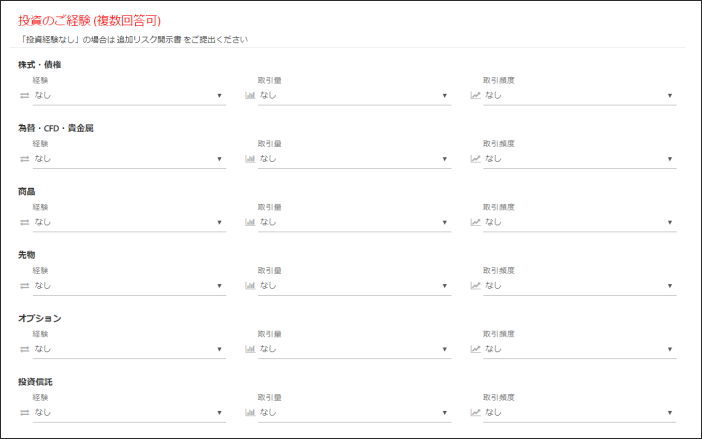Screen dimensions: 702x439
Task: Click the swap-arrows icon beside 株式・債権 経験
Action: click(25, 95)
